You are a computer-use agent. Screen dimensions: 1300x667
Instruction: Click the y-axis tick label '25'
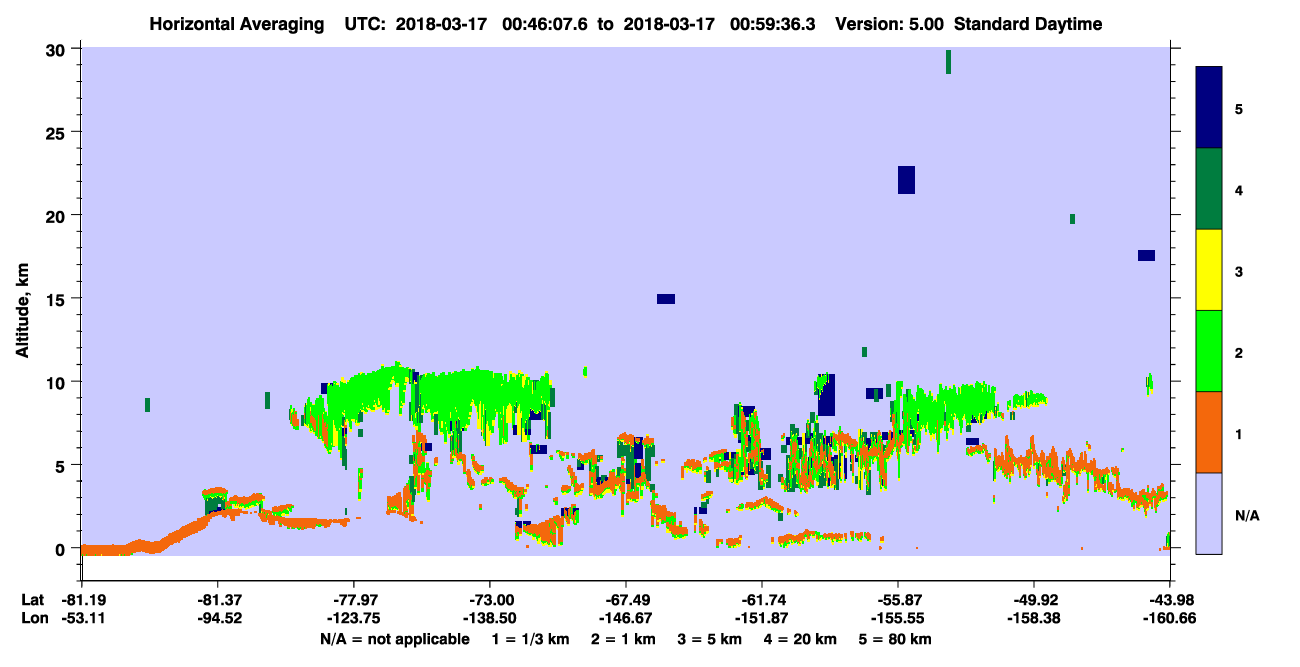tap(58, 132)
